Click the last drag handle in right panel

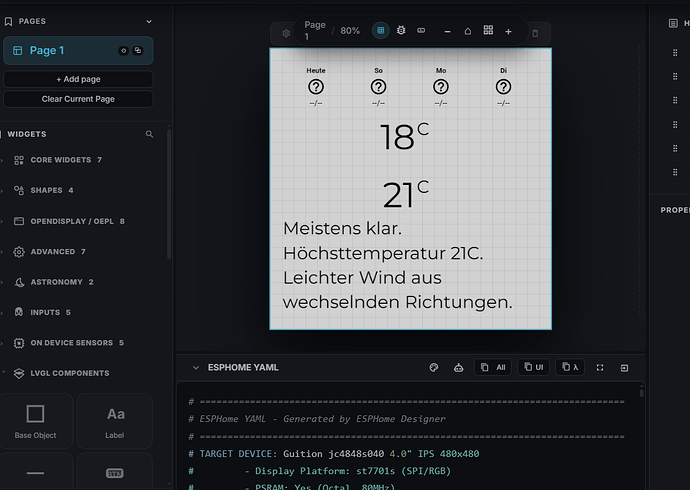coord(675,172)
